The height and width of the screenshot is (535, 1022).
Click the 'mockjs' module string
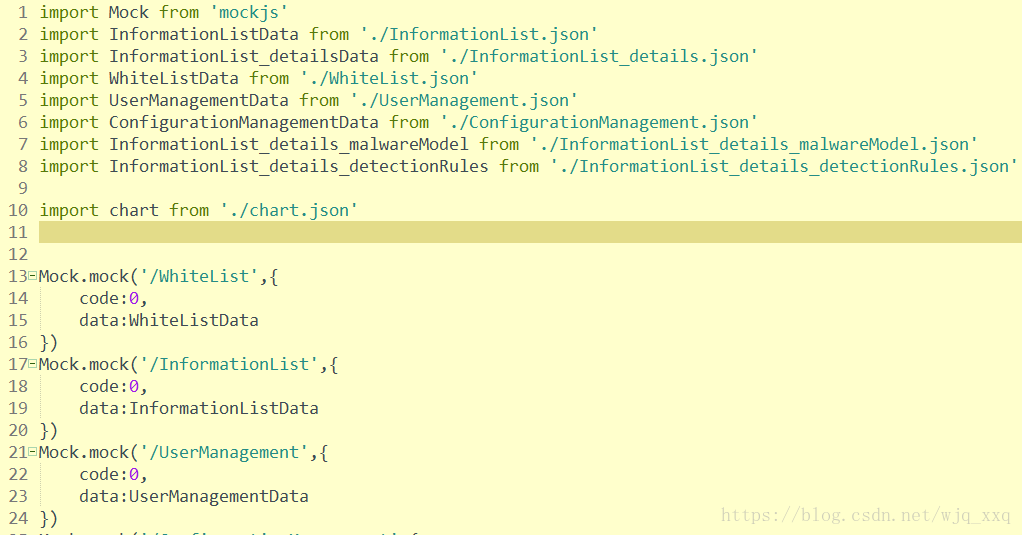point(249,12)
